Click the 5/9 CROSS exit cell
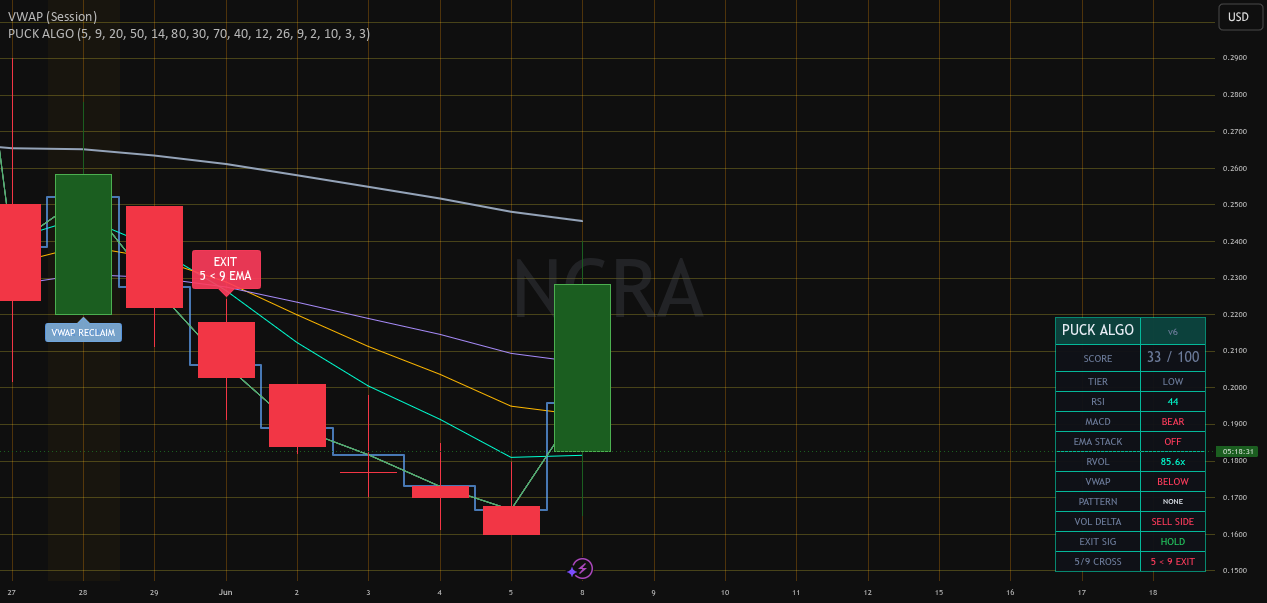The width and height of the screenshot is (1267, 603). coord(1172,562)
